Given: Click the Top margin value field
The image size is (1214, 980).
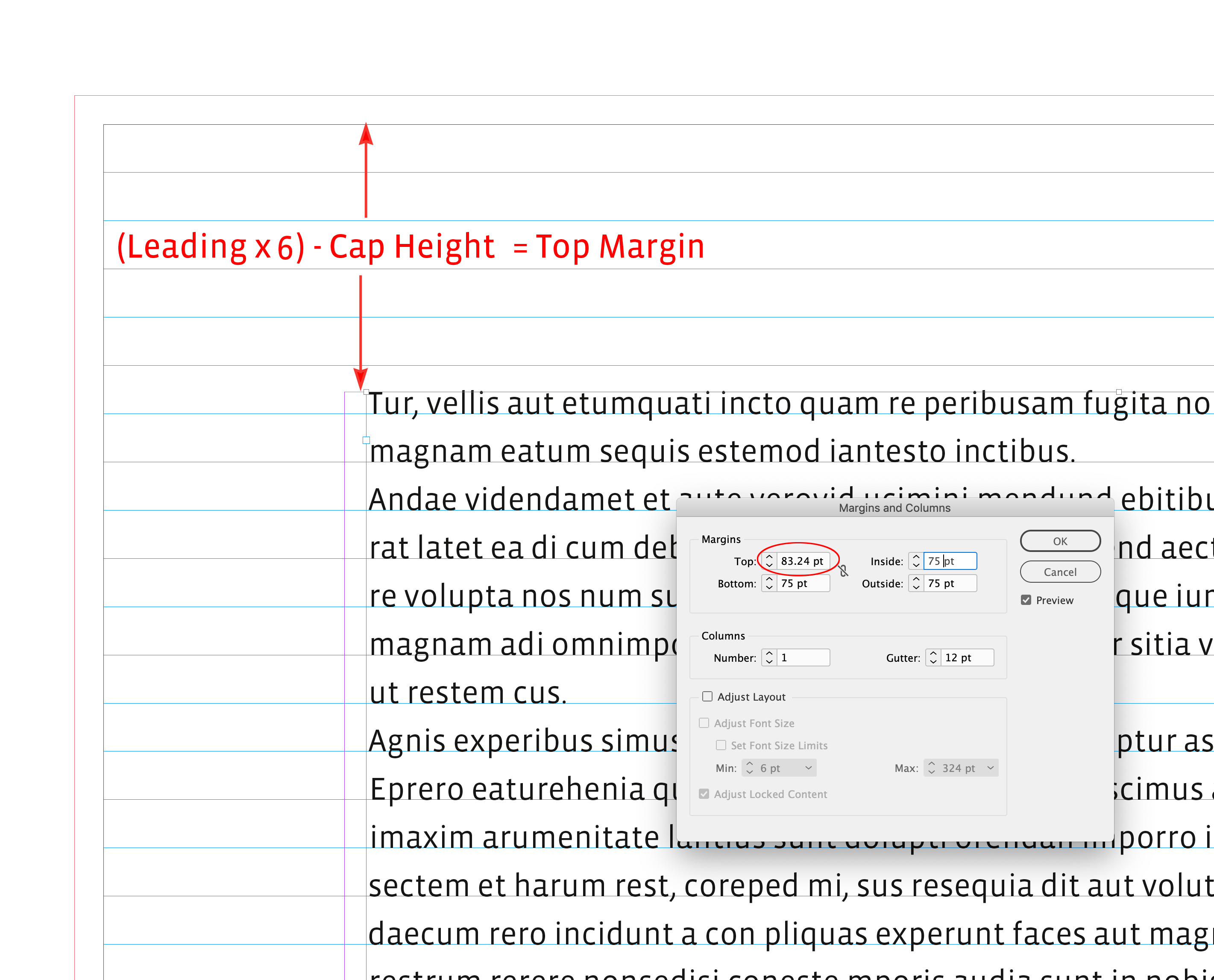Looking at the screenshot, I should point(803,561).
